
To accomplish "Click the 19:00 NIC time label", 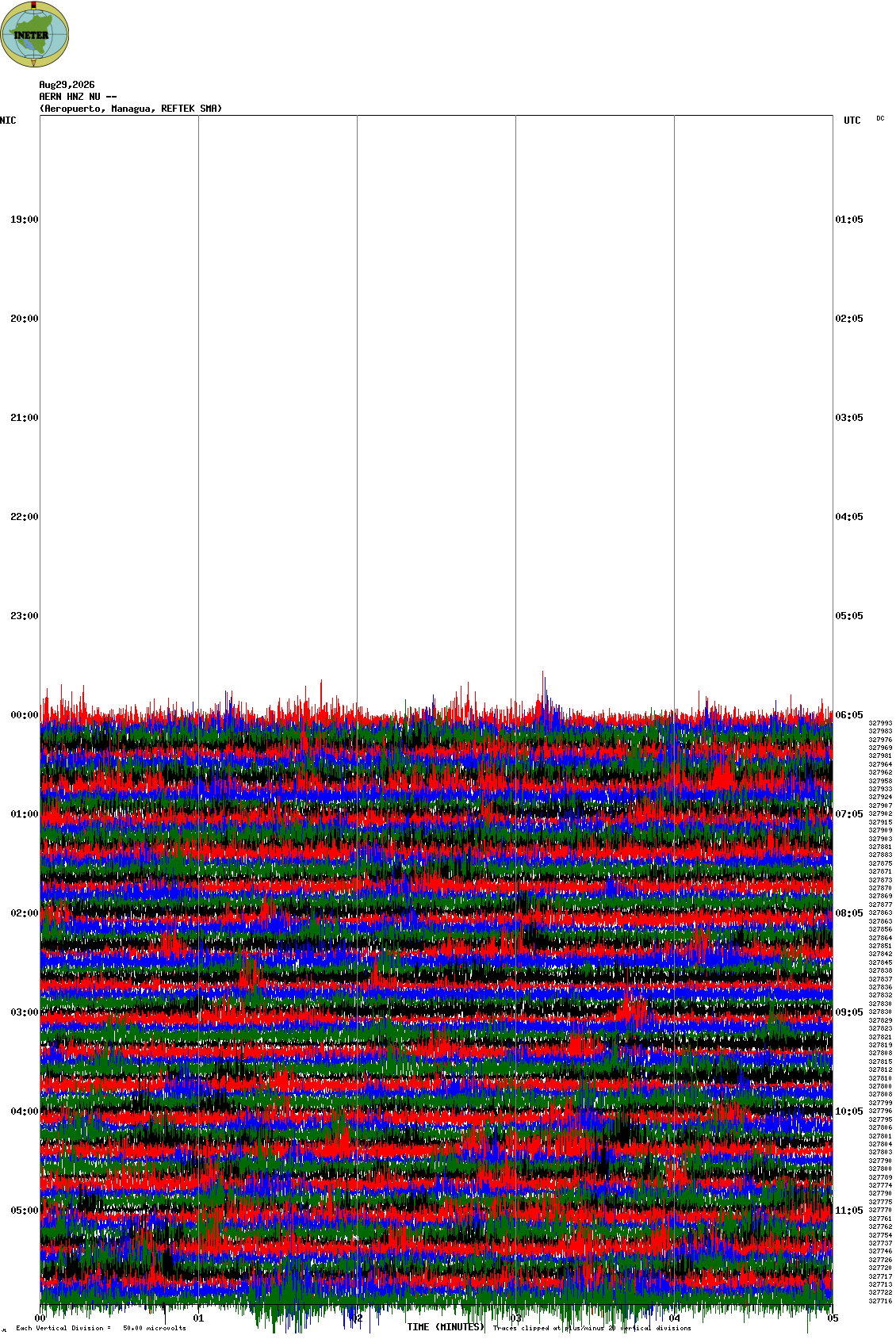I will [24, 220].
